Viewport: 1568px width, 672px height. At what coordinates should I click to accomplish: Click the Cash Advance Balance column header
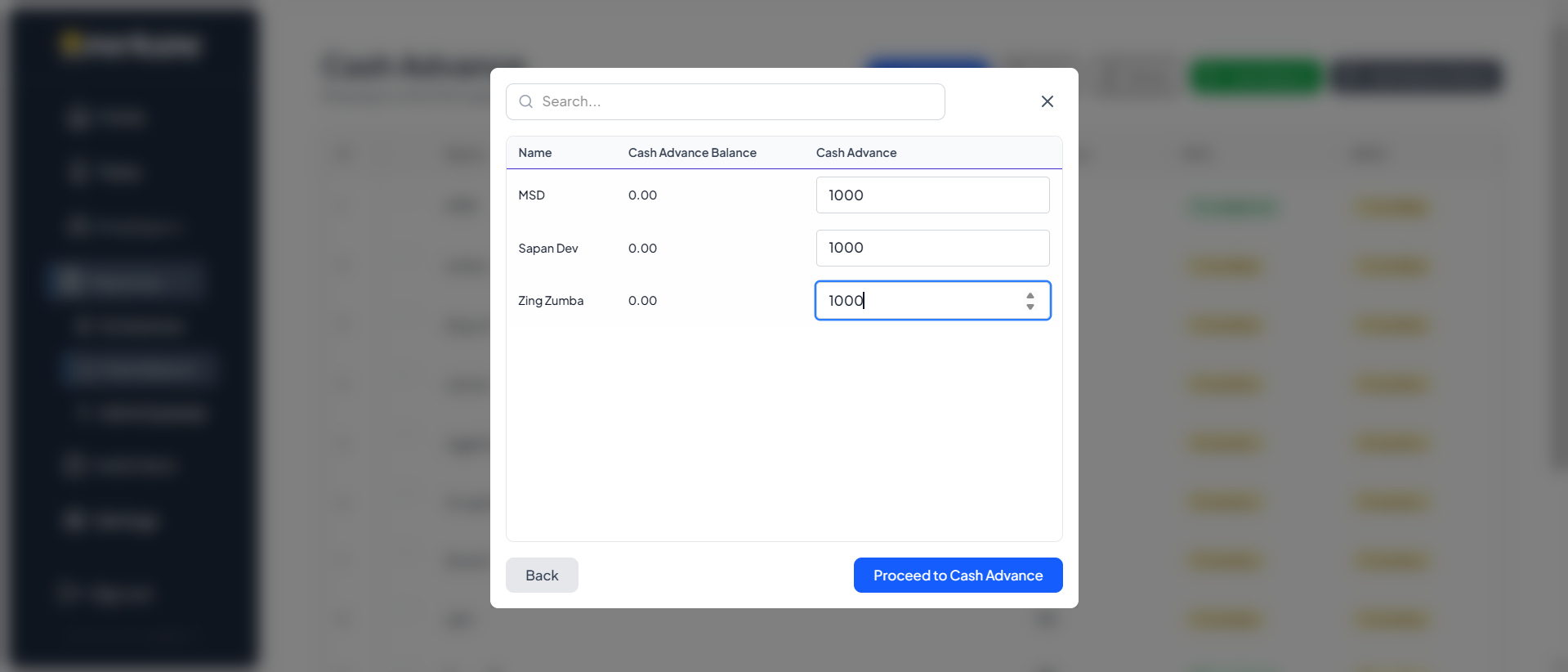coord(692,153)
